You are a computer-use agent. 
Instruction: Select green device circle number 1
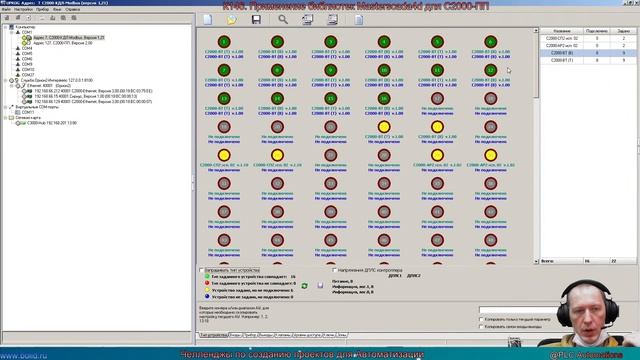(224, 42)
